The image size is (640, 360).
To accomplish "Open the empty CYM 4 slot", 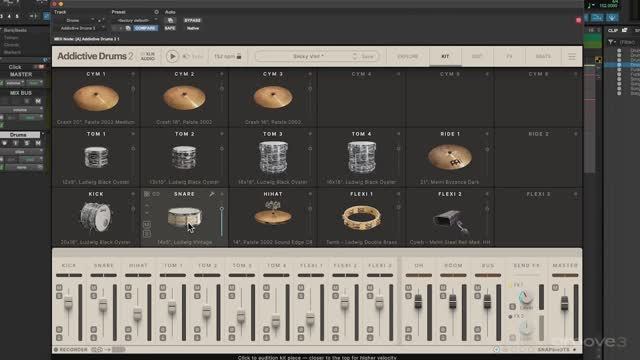I will click(x=361, y=98).
